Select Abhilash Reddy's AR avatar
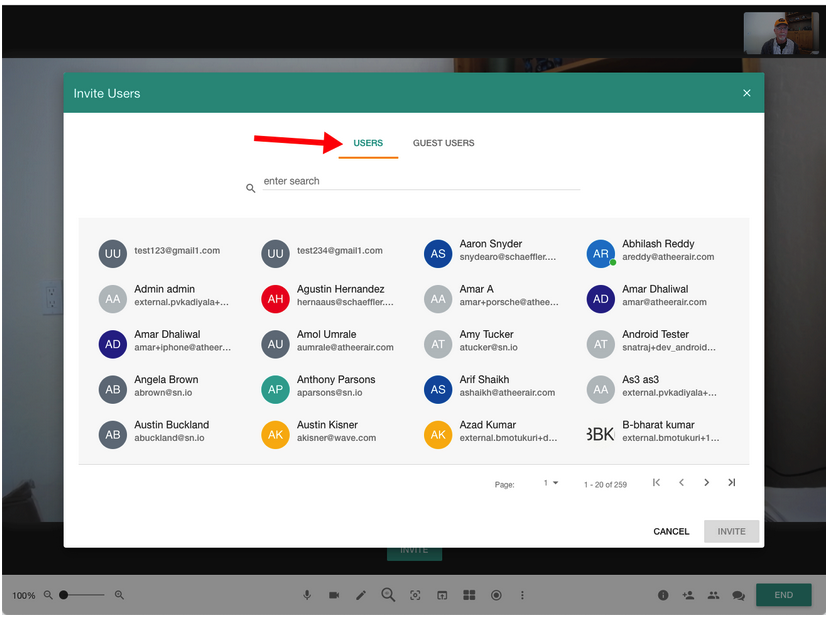This screenshot has height=618, width=829. [x=601, y=254]
